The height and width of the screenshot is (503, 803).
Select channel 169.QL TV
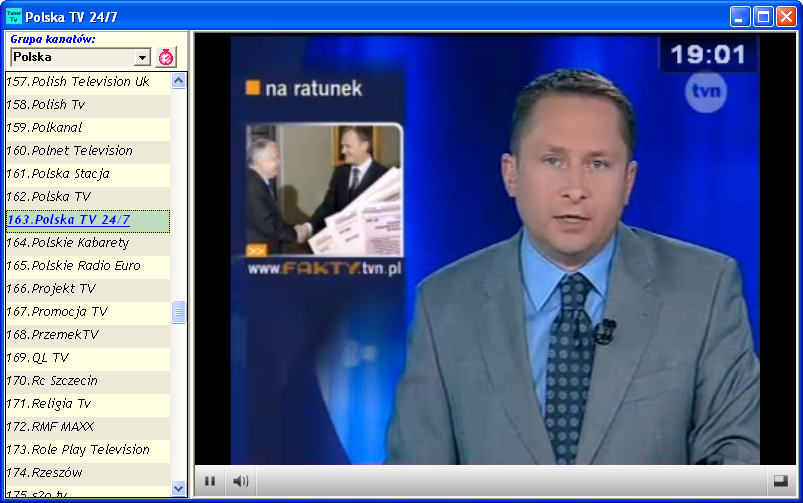click(x=88, y=358)
